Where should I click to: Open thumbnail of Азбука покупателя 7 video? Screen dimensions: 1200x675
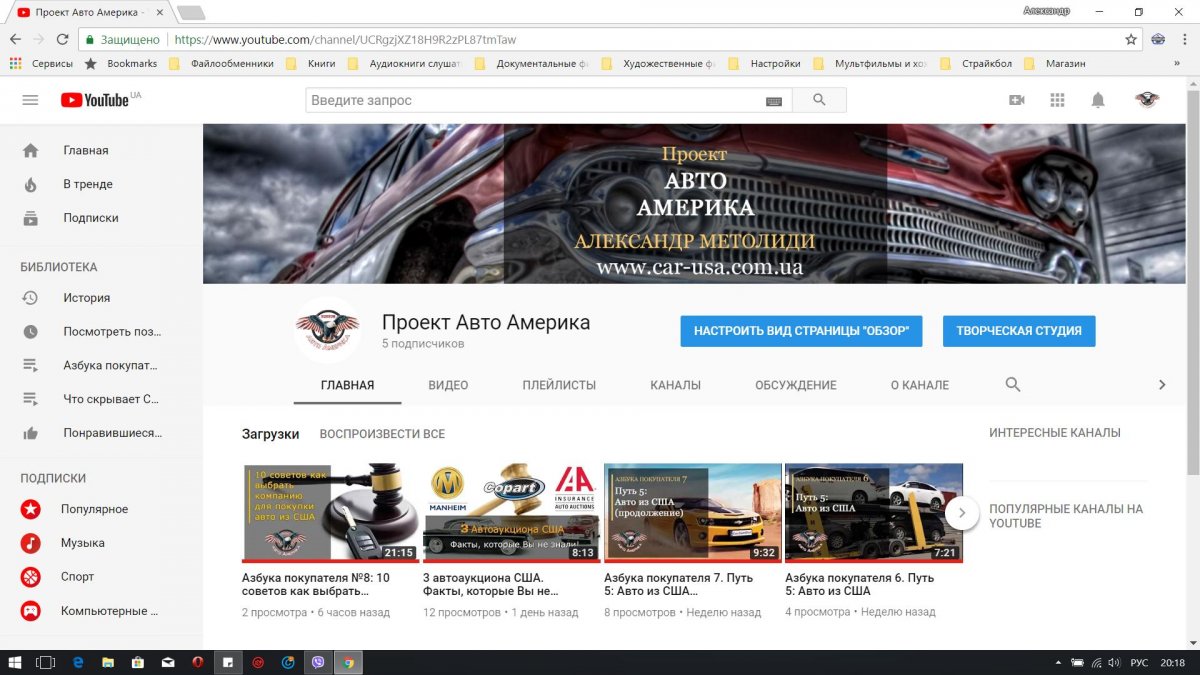692,512
